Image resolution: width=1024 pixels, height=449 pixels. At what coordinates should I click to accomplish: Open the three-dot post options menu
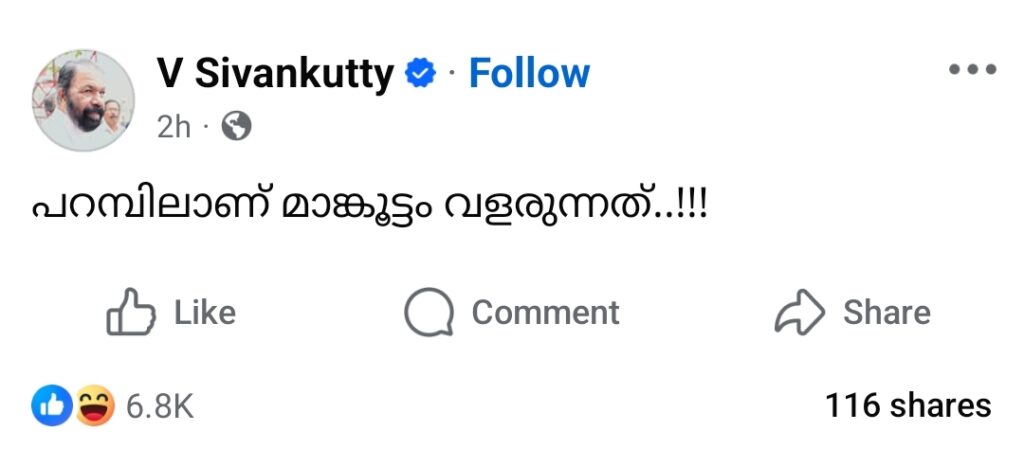[x=973, y=70]
